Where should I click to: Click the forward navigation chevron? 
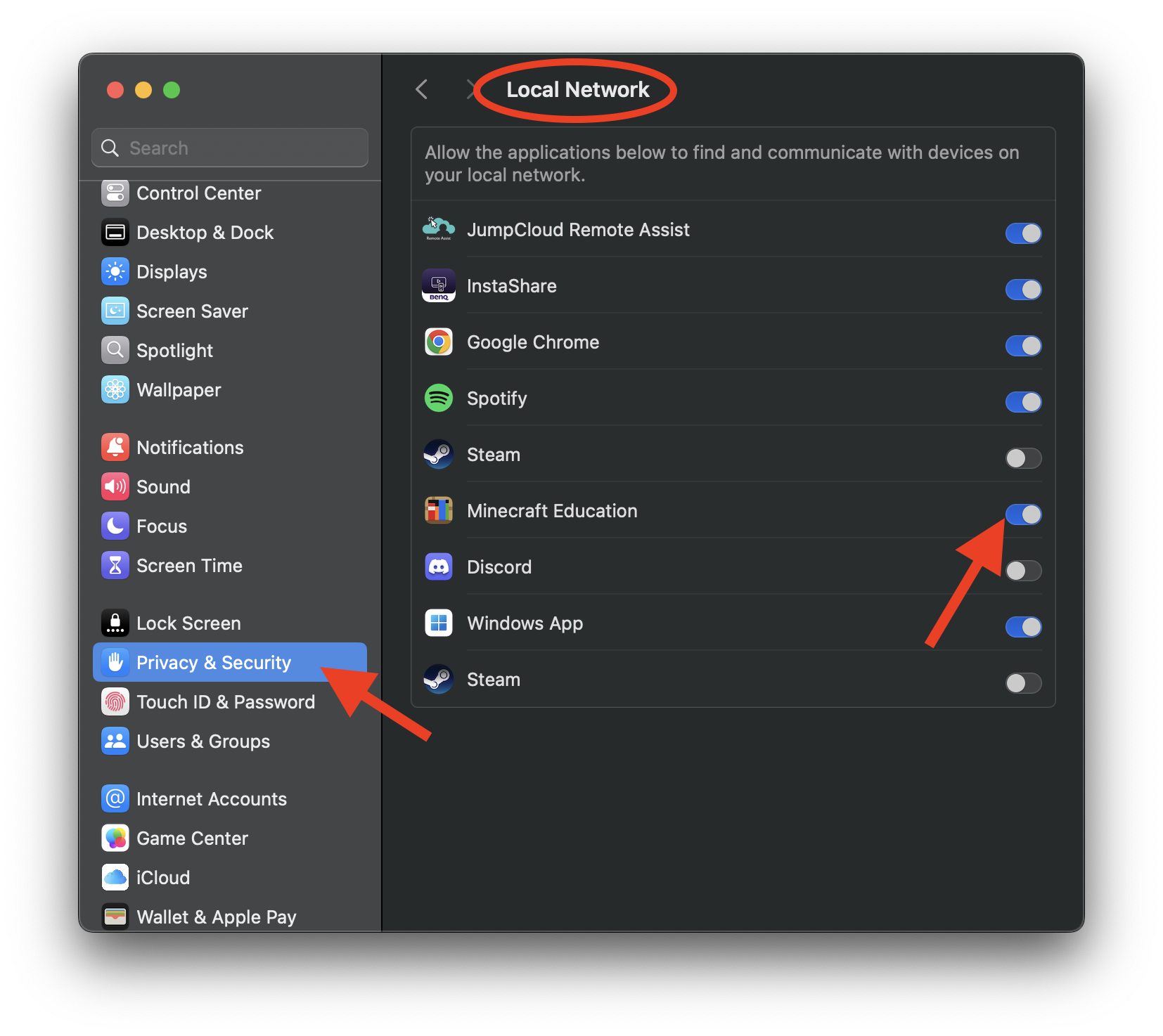tap(470, 89)
